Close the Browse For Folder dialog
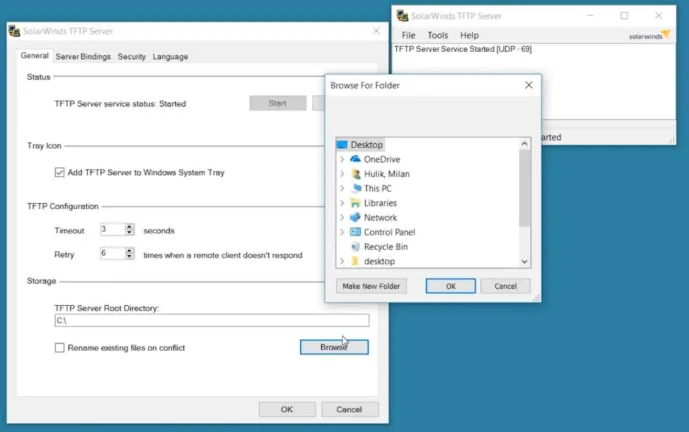This screenshot has width=689, height=432. tap(529, 85)
